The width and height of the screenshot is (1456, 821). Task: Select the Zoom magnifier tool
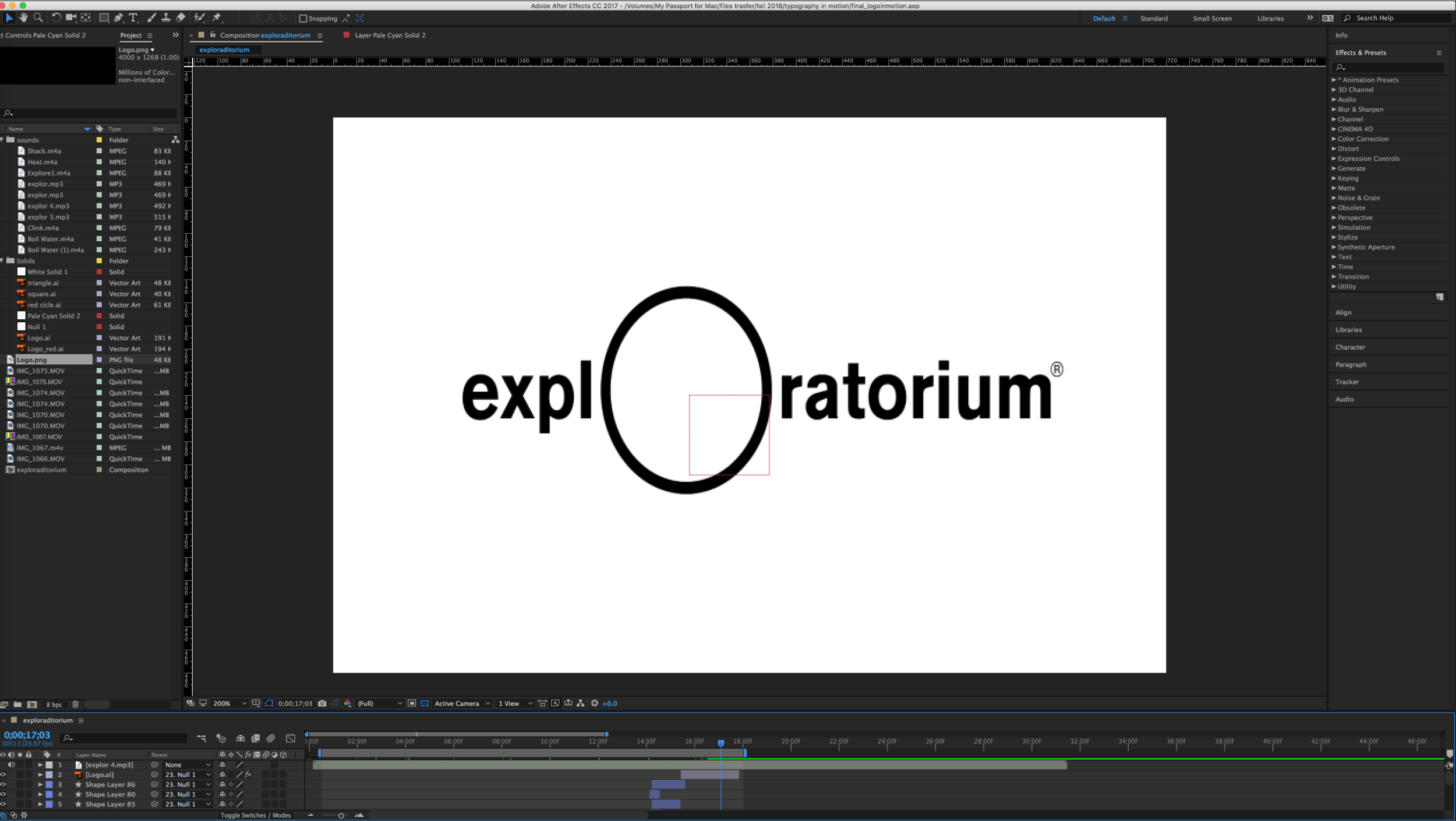[38, 18]
